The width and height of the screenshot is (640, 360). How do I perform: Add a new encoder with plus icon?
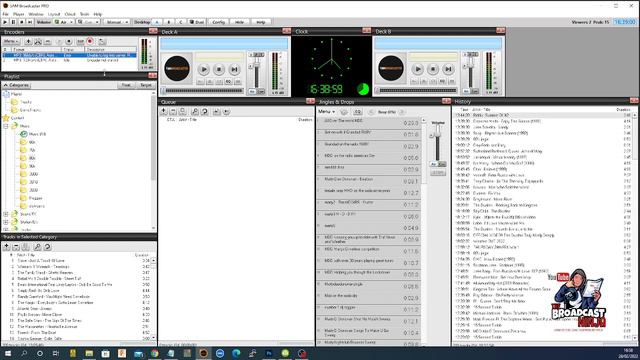pos(28,42)
